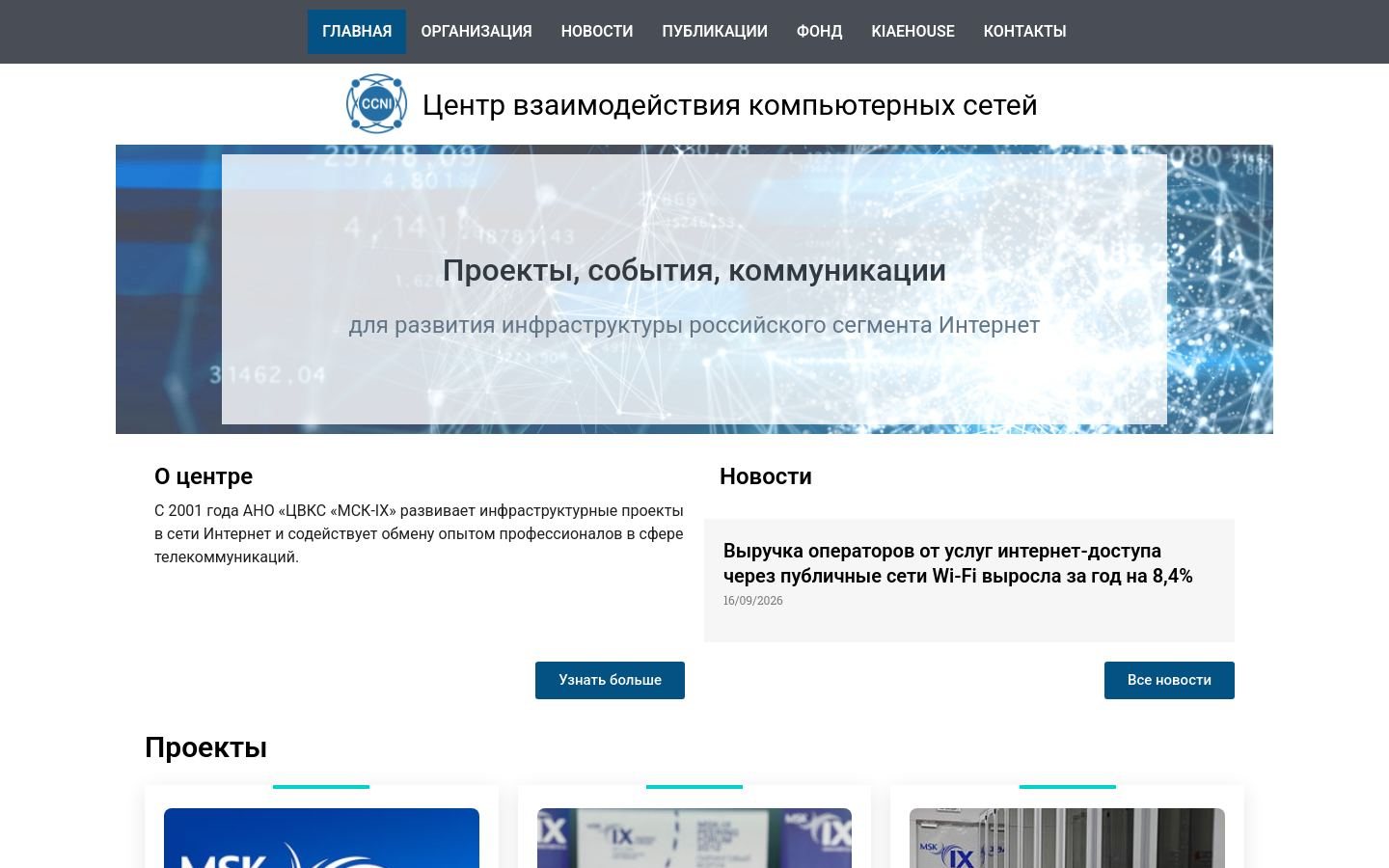1389x868 pixels.
Task: Click the Все новости button
Action: pyautogui.click(x=1169, y=680)
